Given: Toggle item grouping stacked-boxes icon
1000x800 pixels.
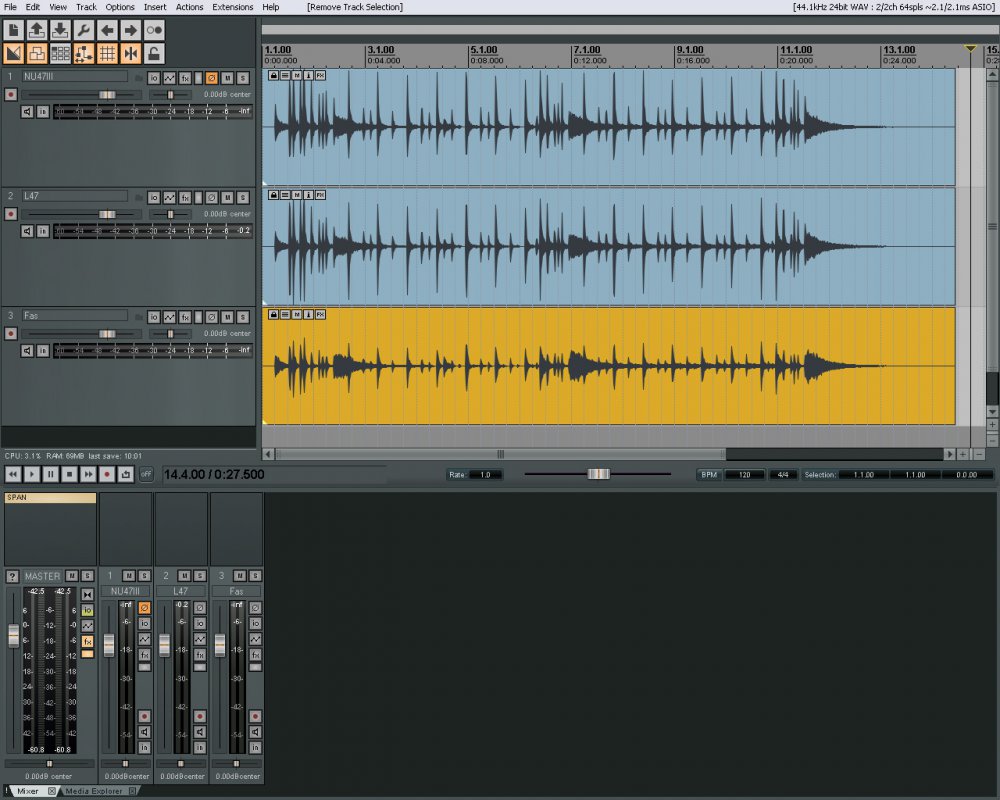Looking at the screenshot, I should click(37, 54).
